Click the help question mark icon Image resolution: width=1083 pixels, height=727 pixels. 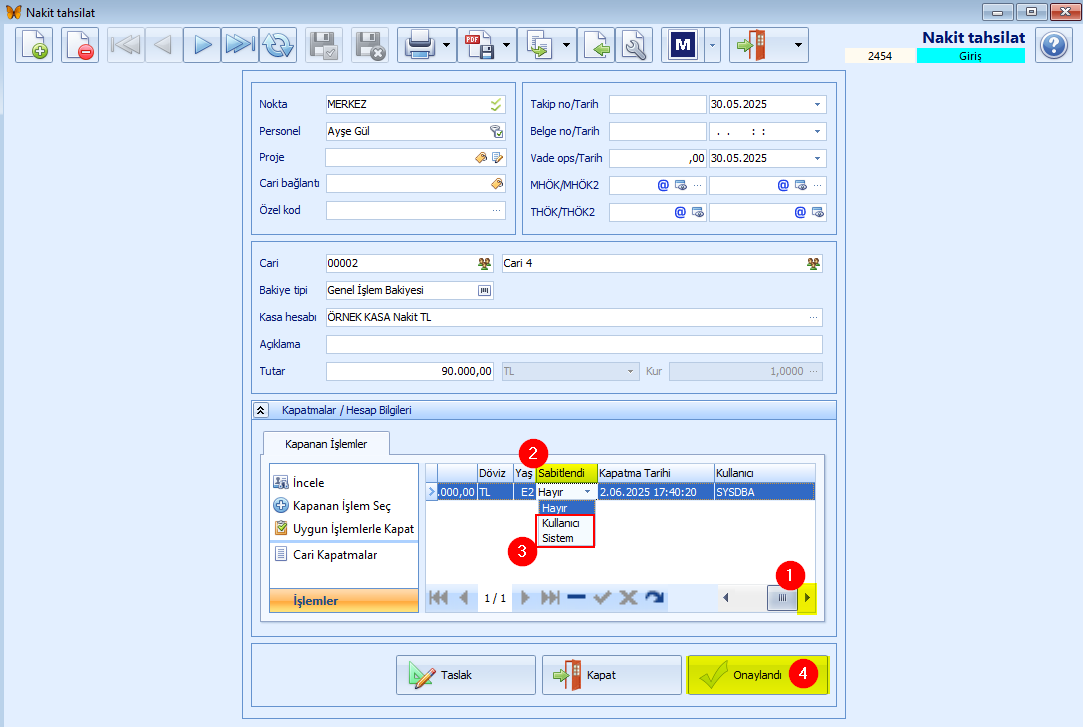[1054, 46]
